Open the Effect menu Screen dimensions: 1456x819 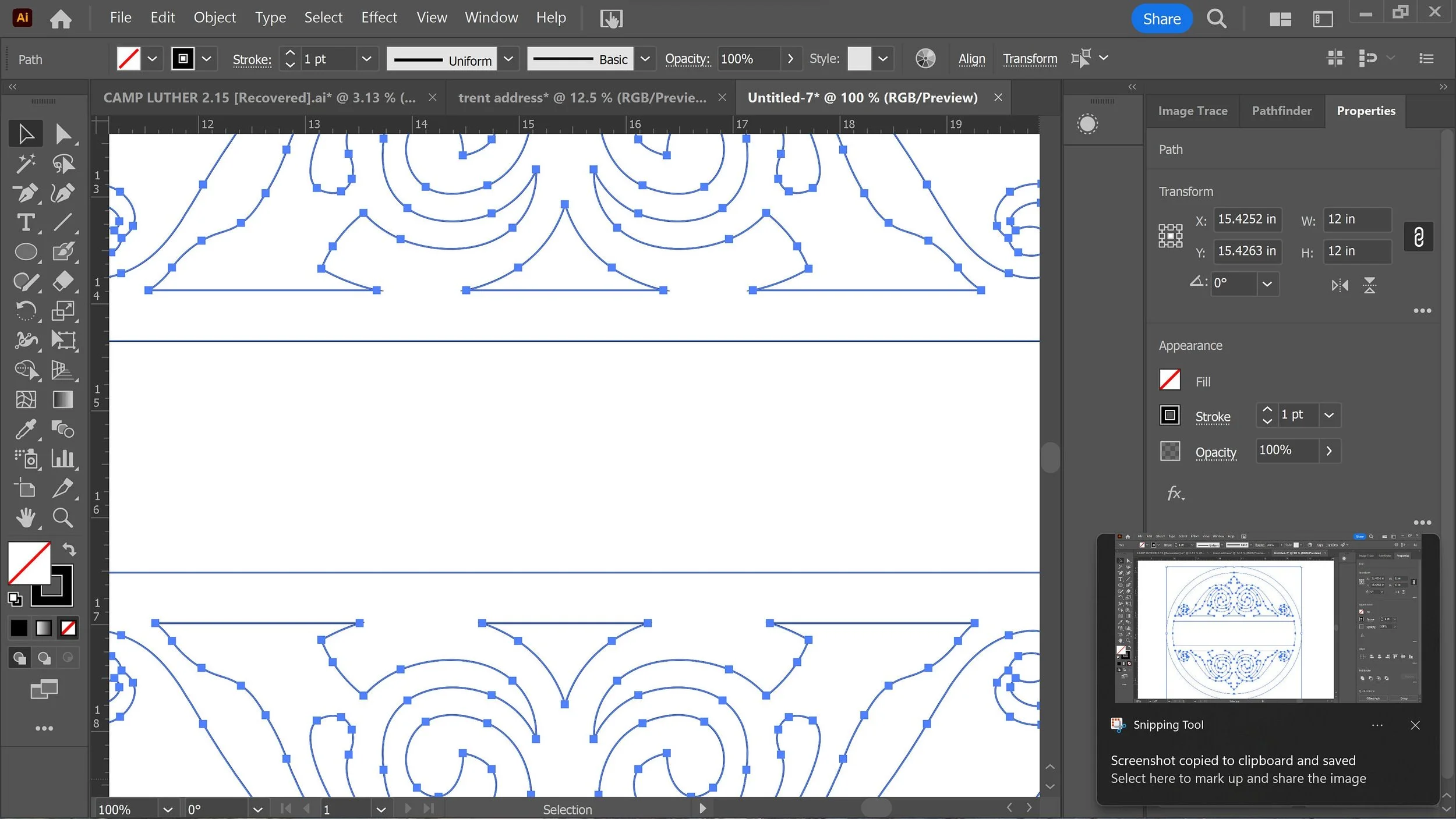coord(379,17)
